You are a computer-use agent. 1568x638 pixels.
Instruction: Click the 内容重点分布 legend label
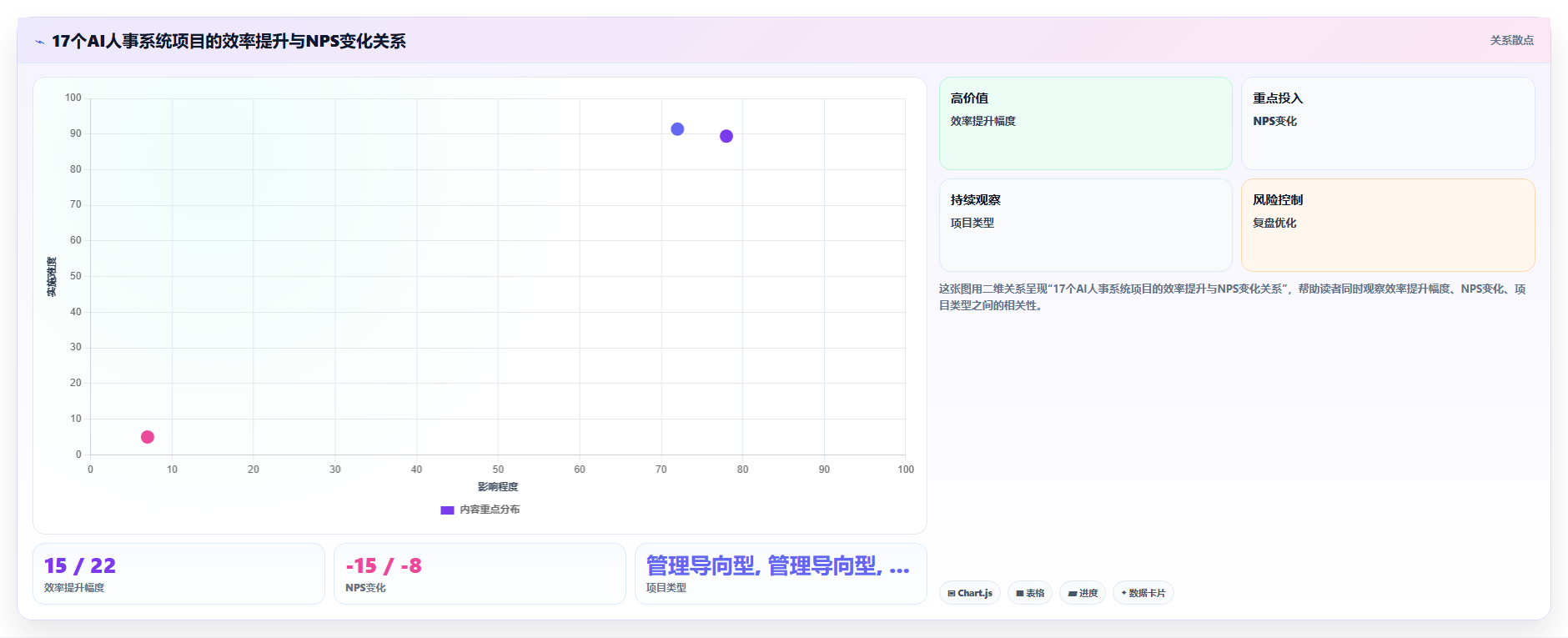point(490,510)
